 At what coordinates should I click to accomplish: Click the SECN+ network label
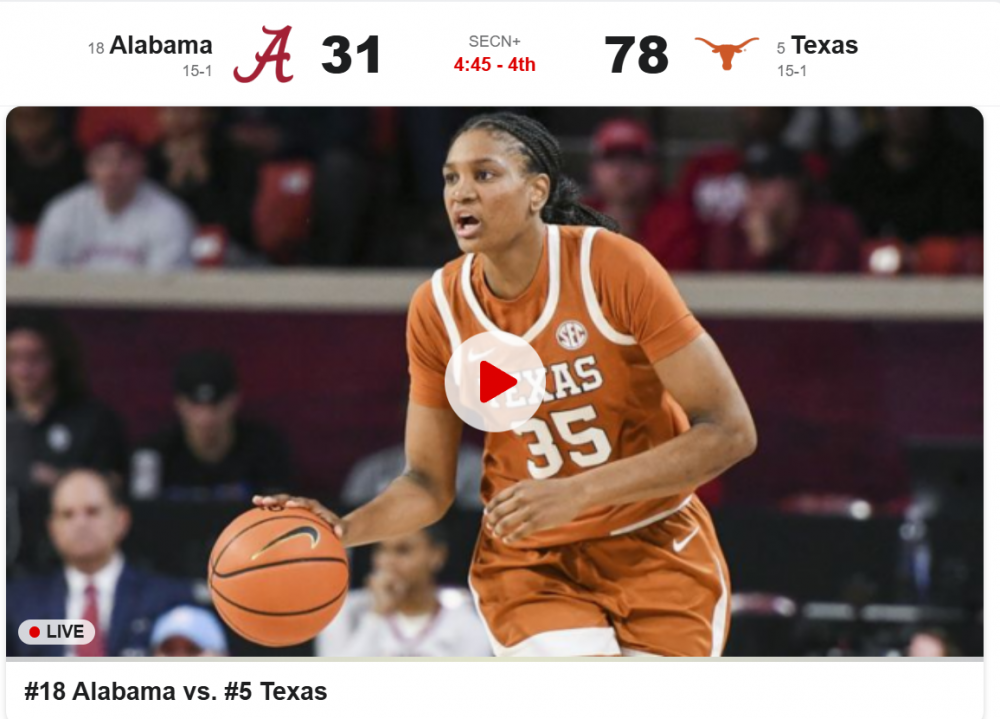[x=494, y=41]
